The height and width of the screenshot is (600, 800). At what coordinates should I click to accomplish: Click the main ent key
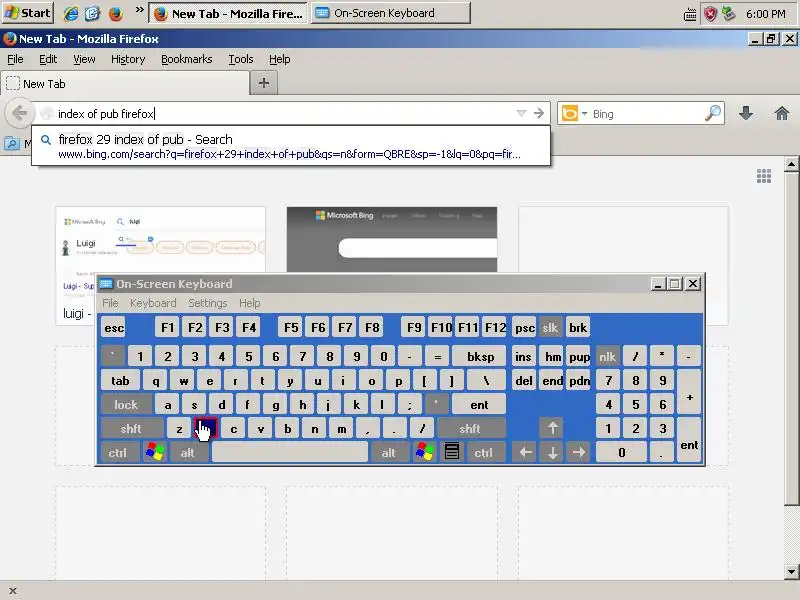click(x=479, y=405)
